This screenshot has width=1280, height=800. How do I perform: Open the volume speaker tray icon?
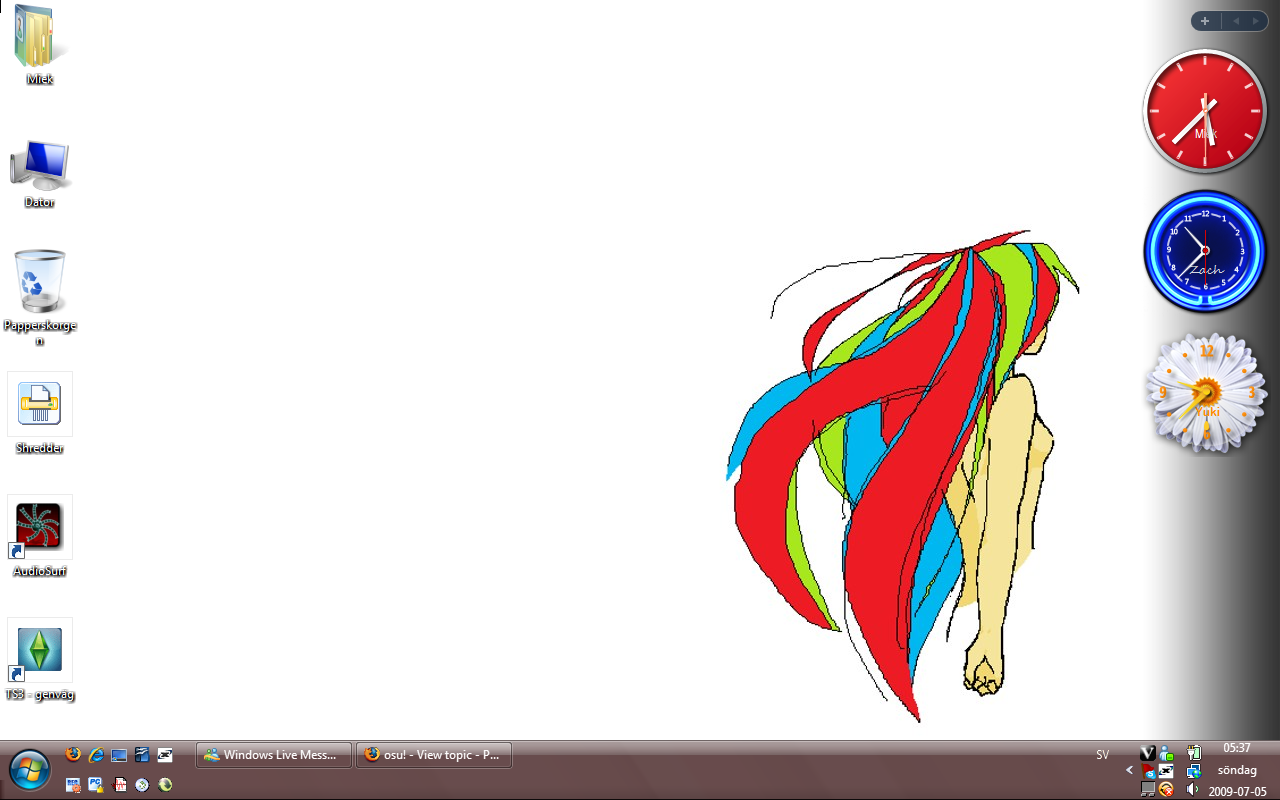point(1192,789)
